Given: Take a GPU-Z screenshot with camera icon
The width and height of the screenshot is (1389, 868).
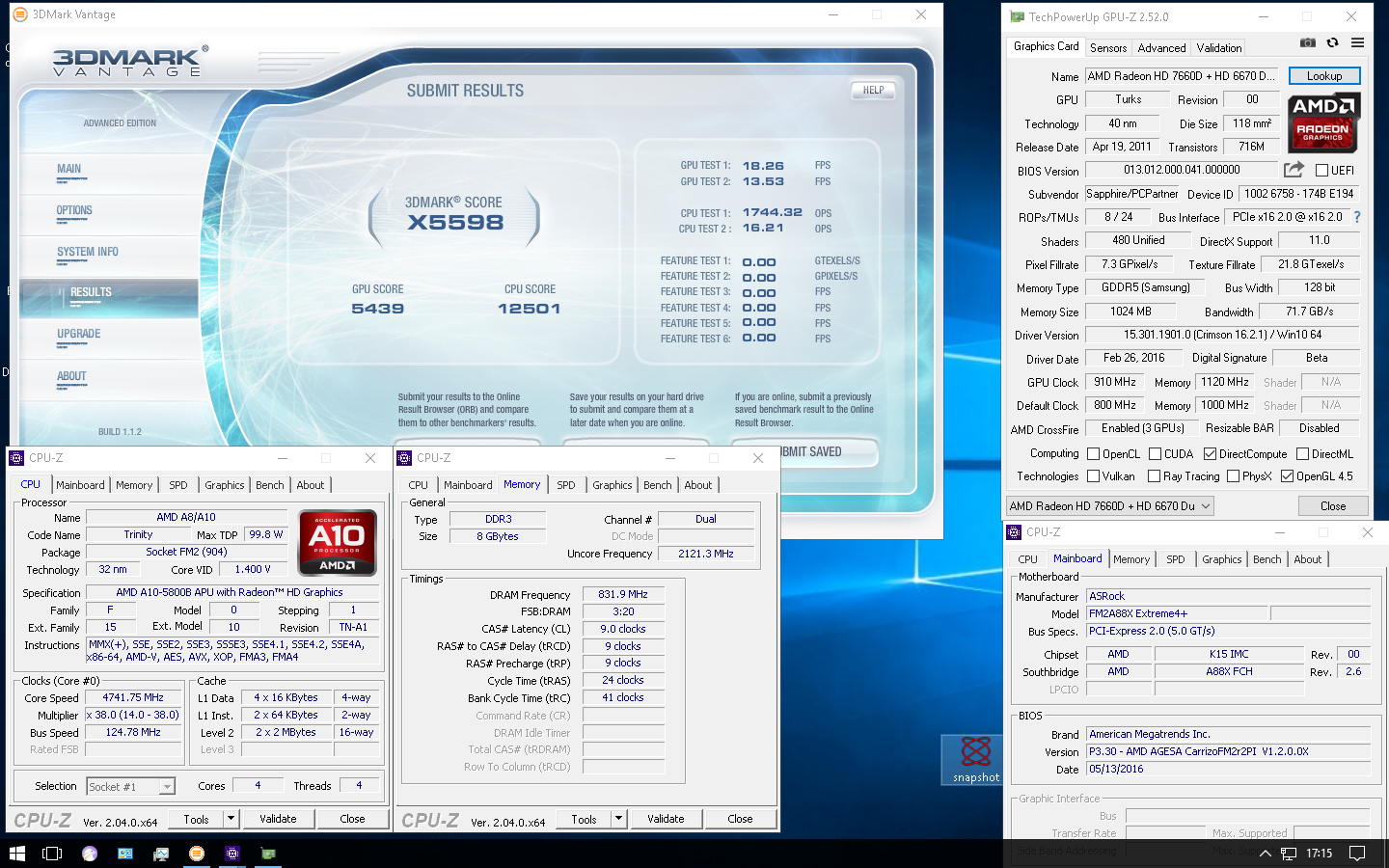Looking at the screenshot, I should pyautogui.click(x=1307, y=43).
